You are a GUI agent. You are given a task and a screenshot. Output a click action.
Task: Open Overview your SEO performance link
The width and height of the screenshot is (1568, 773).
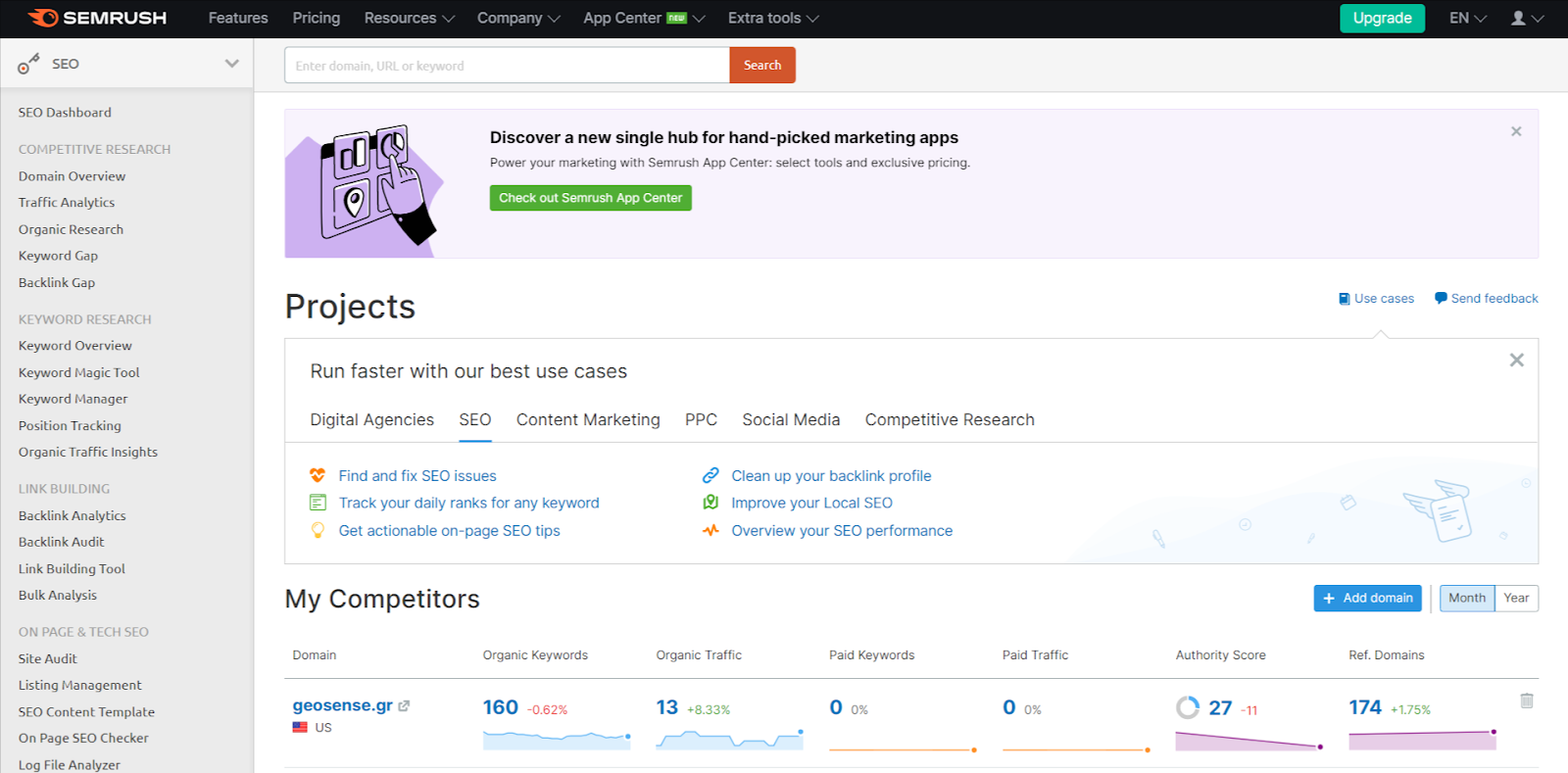coord(842,530)
